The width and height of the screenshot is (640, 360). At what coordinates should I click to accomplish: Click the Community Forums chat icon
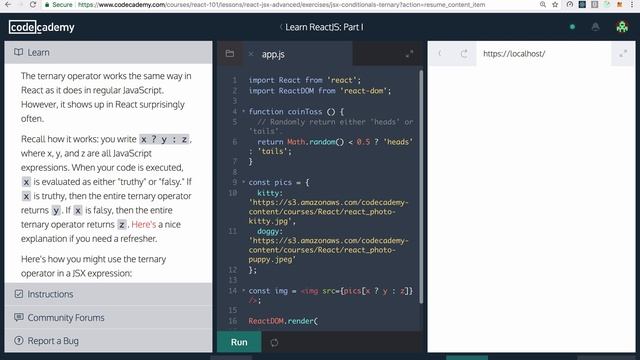click(x=19, y=317)
